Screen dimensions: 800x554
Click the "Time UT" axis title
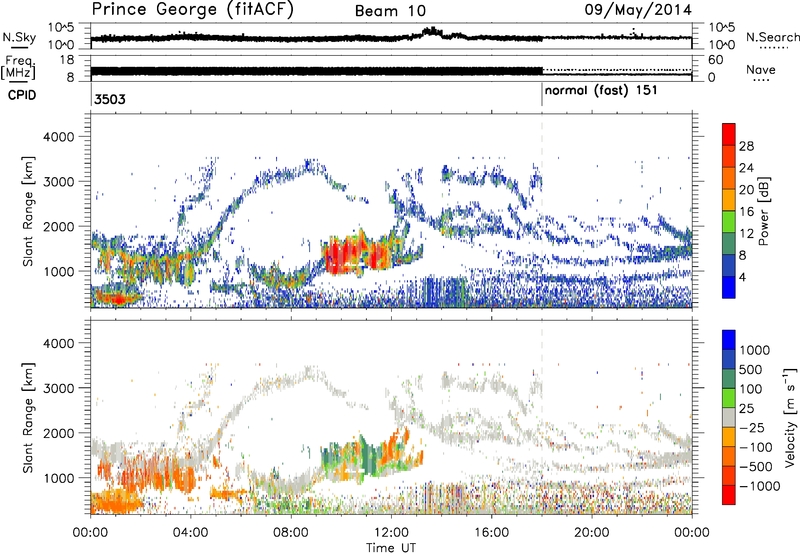coord(391,548)
